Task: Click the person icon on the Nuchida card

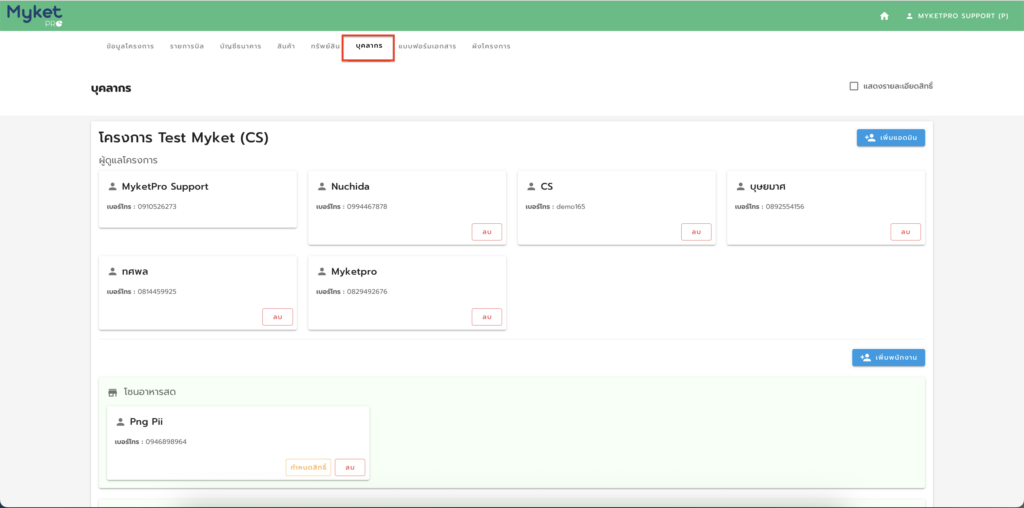Action: (322, 187)
